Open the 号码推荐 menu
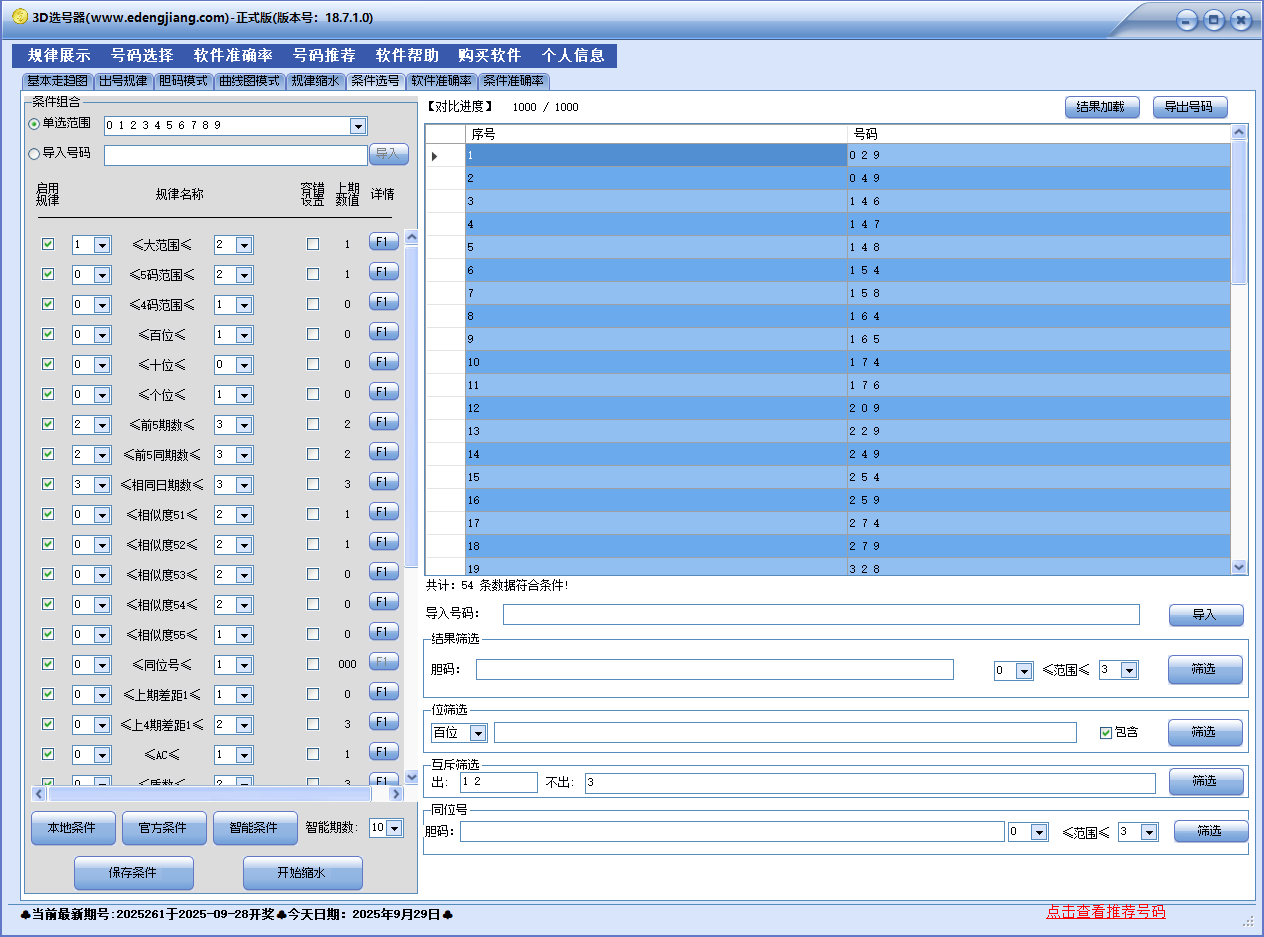1264x937 pixels. (324, 56)
